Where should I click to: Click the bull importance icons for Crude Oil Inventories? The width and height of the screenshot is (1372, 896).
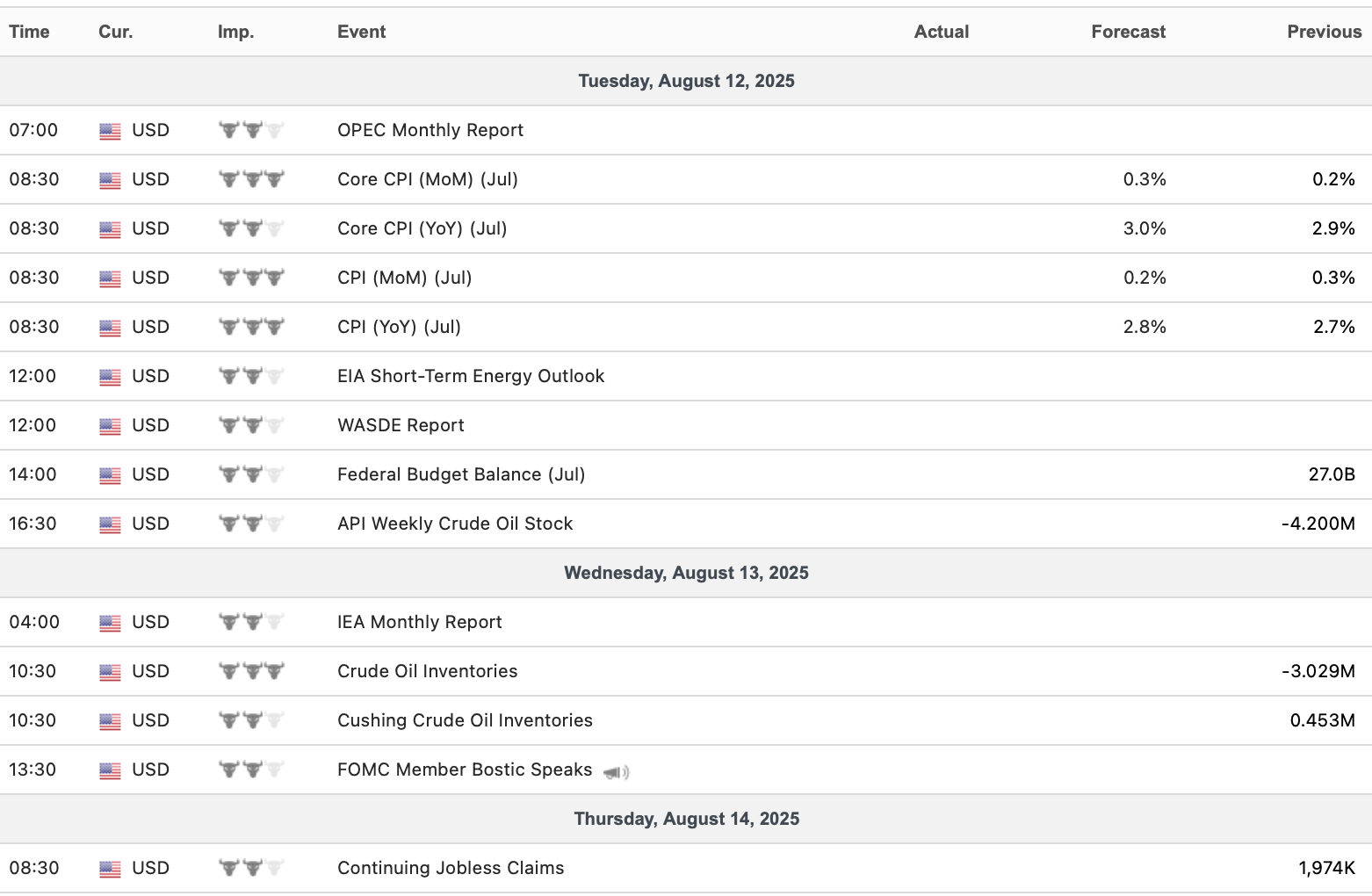(251, 671)
